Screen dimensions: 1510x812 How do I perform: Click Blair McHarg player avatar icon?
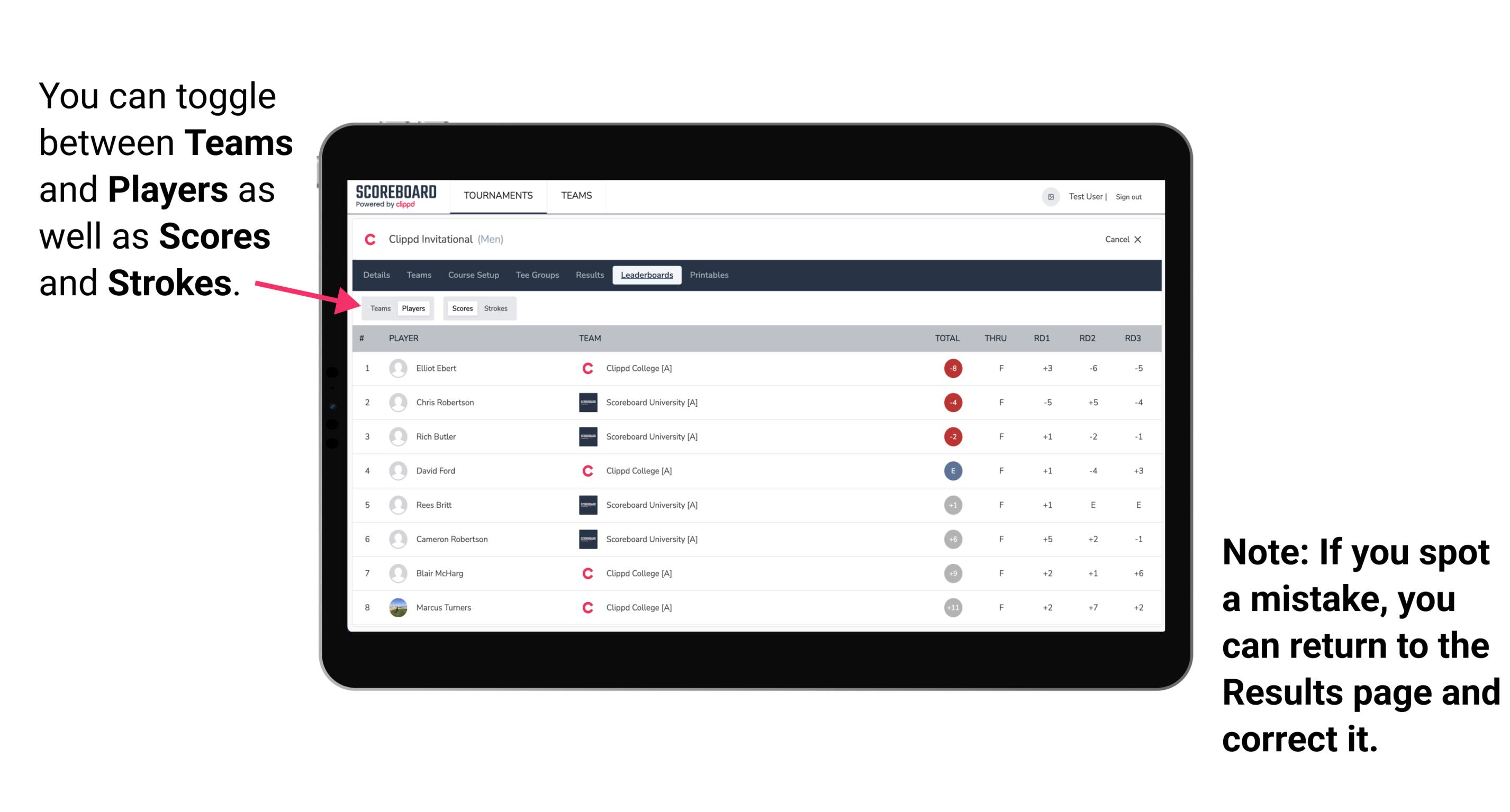[x=400, y=573]
